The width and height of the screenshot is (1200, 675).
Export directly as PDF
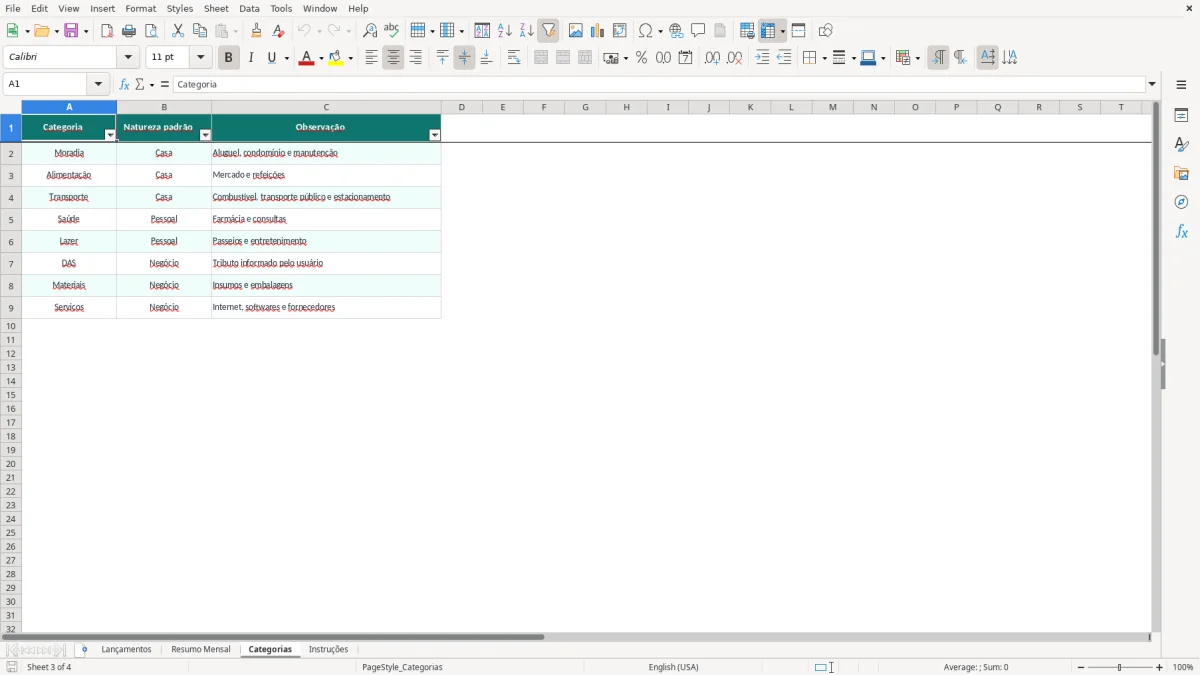(x=107, y=31)
